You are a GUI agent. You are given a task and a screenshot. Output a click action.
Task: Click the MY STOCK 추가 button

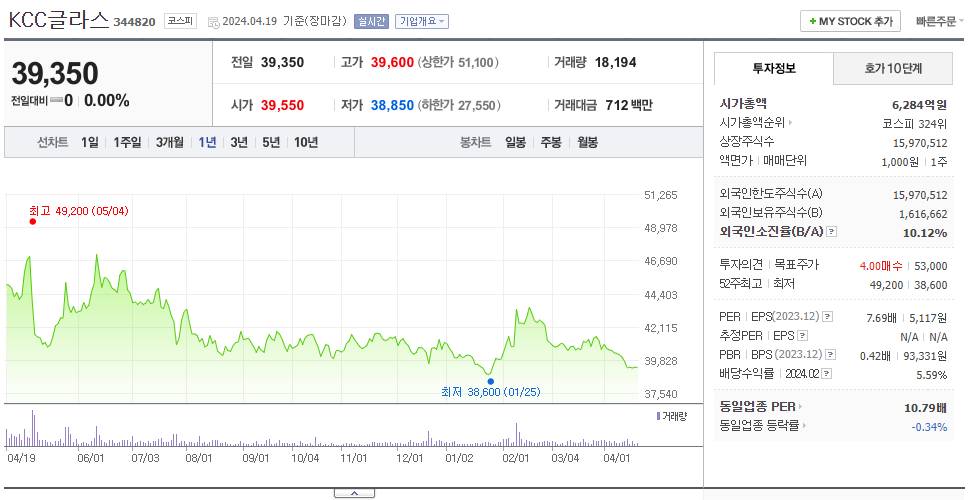click(850, 21)
